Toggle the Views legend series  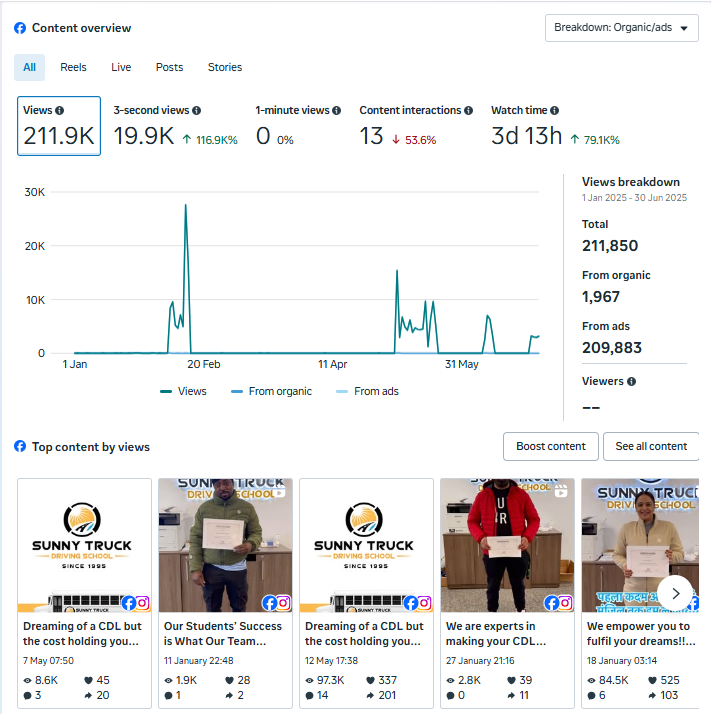183,391
